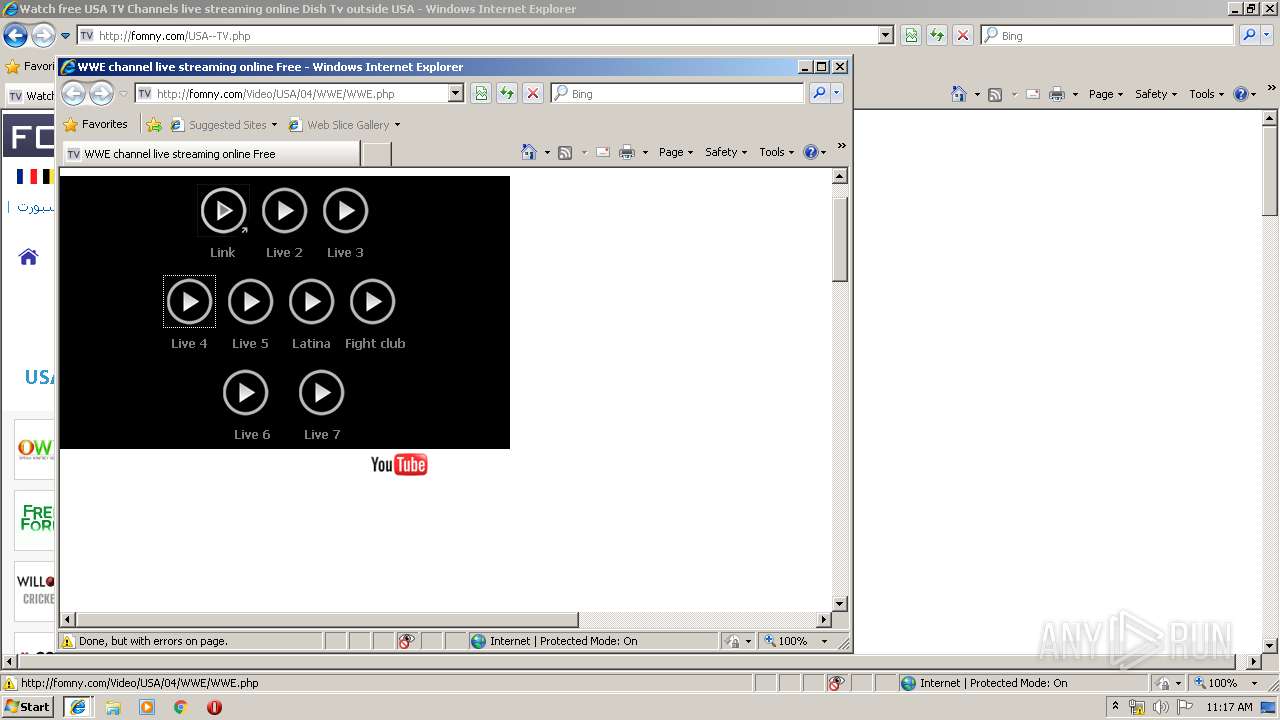
Task: Play the Live 6 stream
Action: click(x=245, y=393)
